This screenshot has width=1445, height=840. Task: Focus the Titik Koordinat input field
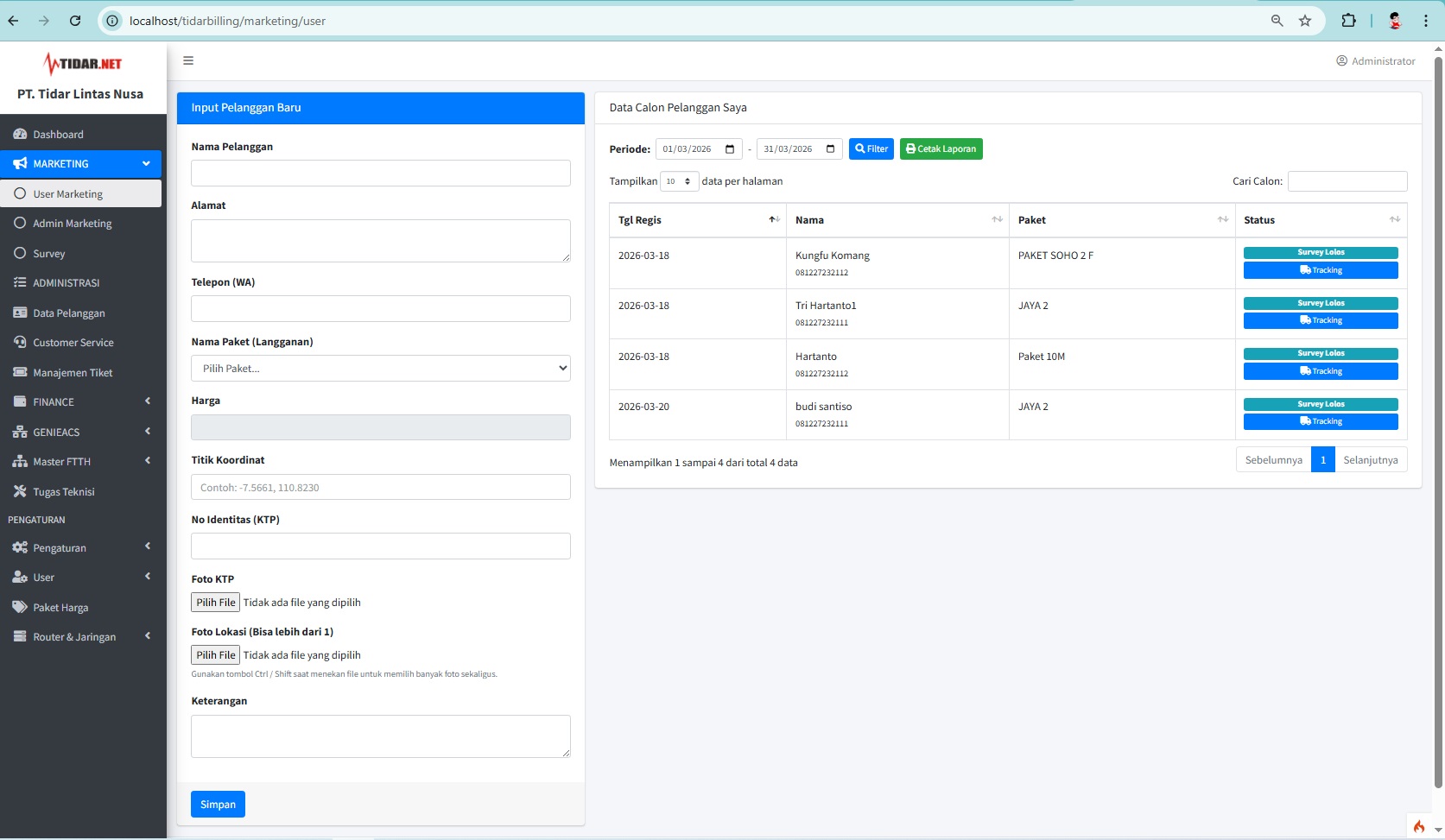(x=381, y=487)
